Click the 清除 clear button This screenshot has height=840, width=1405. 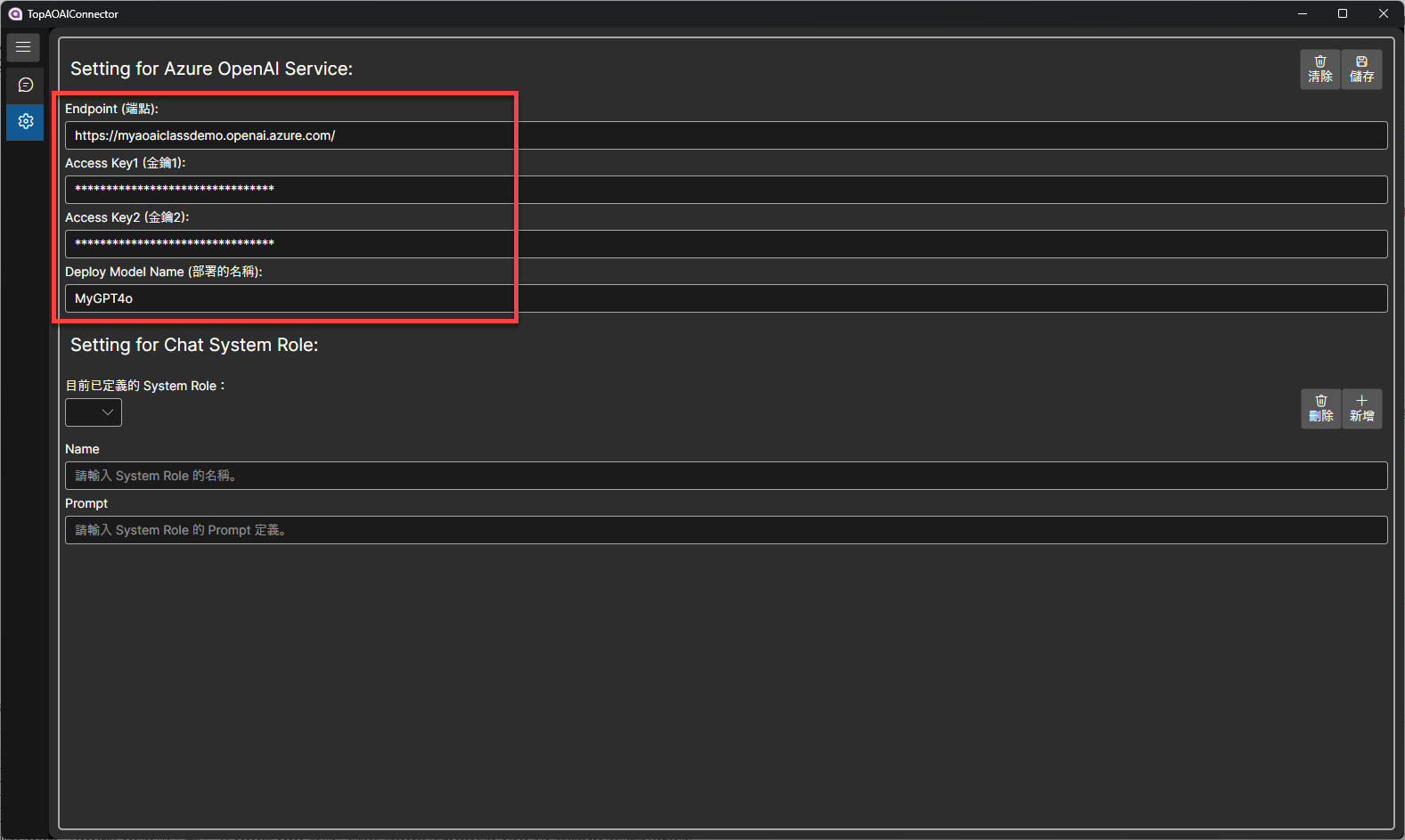[1320, 69]
